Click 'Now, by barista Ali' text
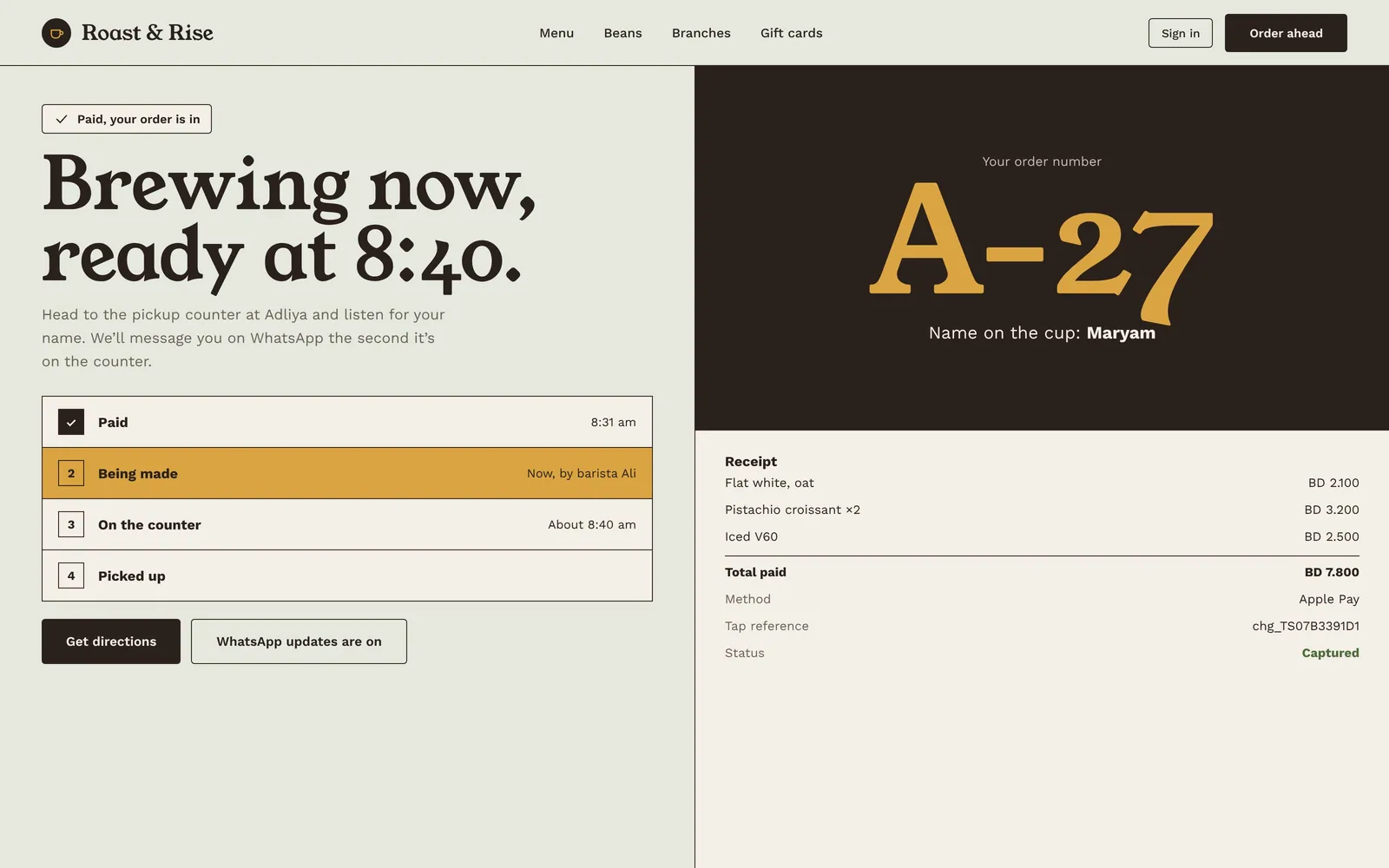This screenshot has width=1389, height=868. click(x=582, y=473)
